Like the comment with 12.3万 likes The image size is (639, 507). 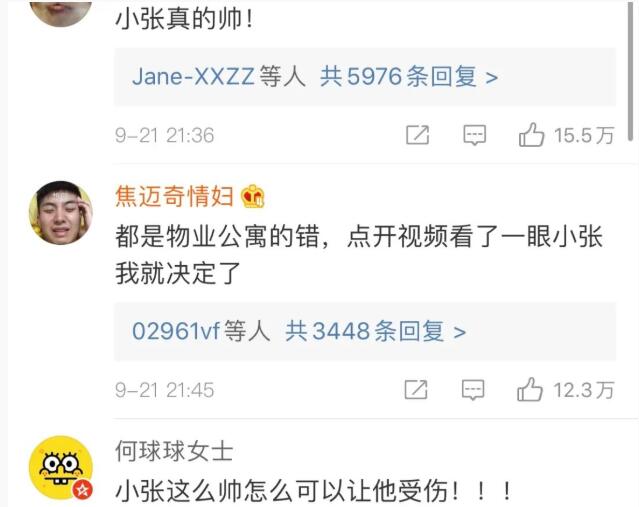[x=530, y=389]
